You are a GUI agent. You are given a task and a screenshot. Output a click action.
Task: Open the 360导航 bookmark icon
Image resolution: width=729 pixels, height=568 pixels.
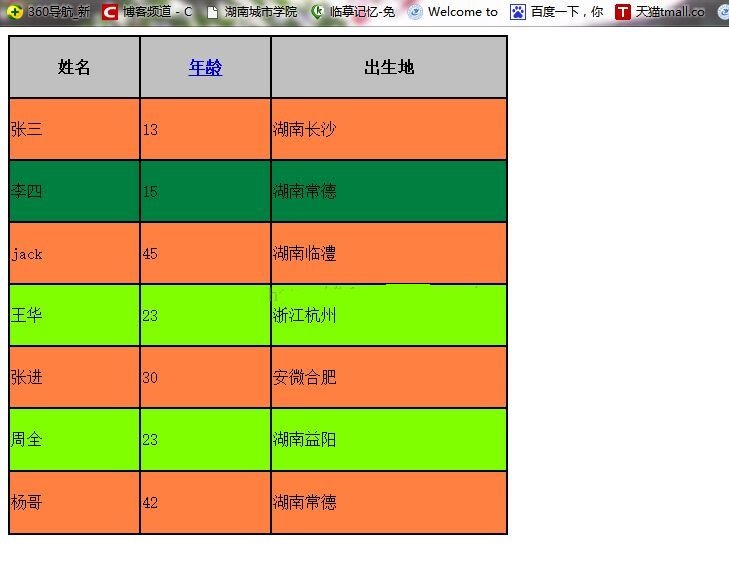coord(15,12)
